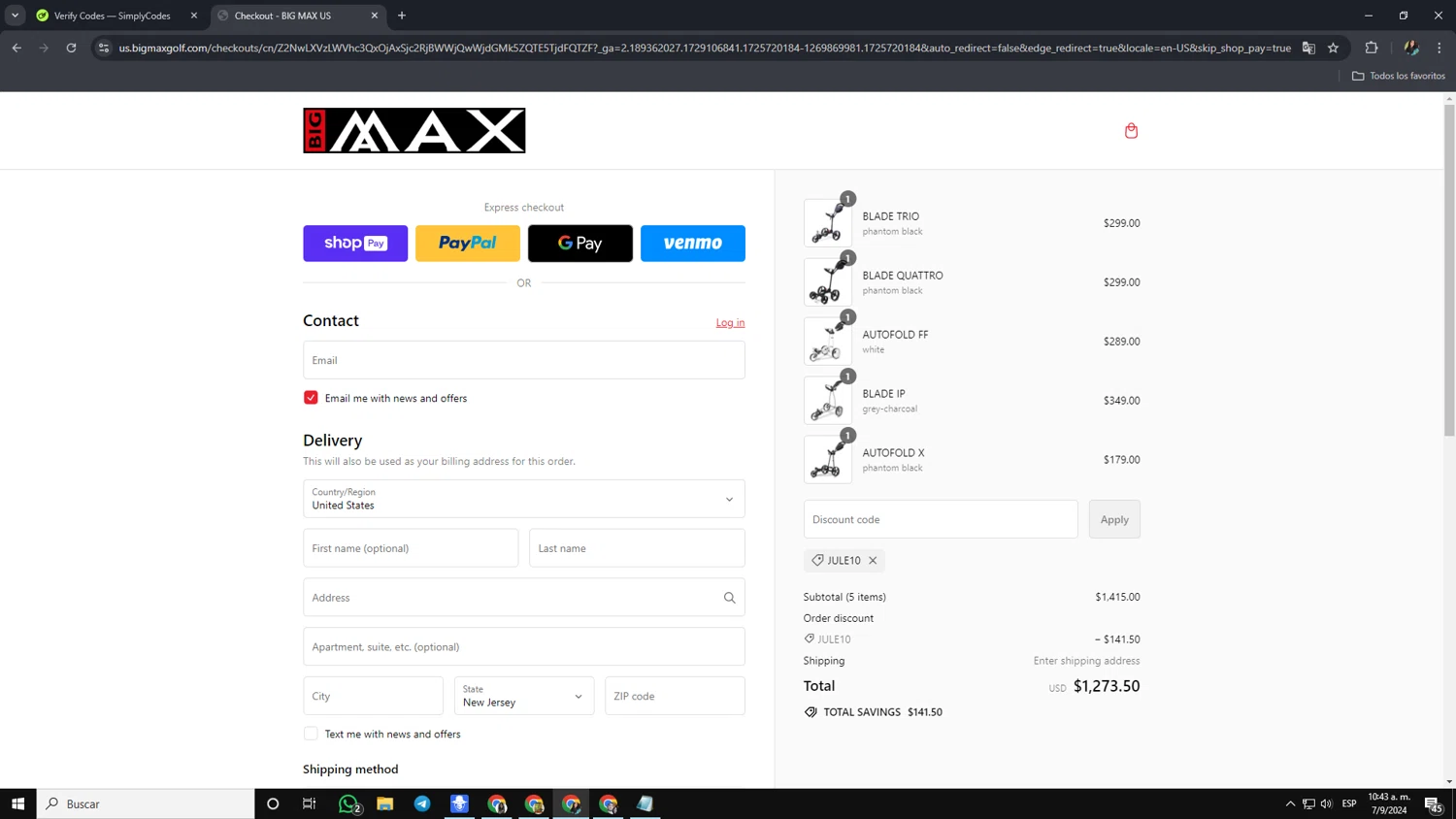The height and width of the screenshot is (819, 1456).
Task: Pay with Google Pay
Action: click(x=580, y=244)
